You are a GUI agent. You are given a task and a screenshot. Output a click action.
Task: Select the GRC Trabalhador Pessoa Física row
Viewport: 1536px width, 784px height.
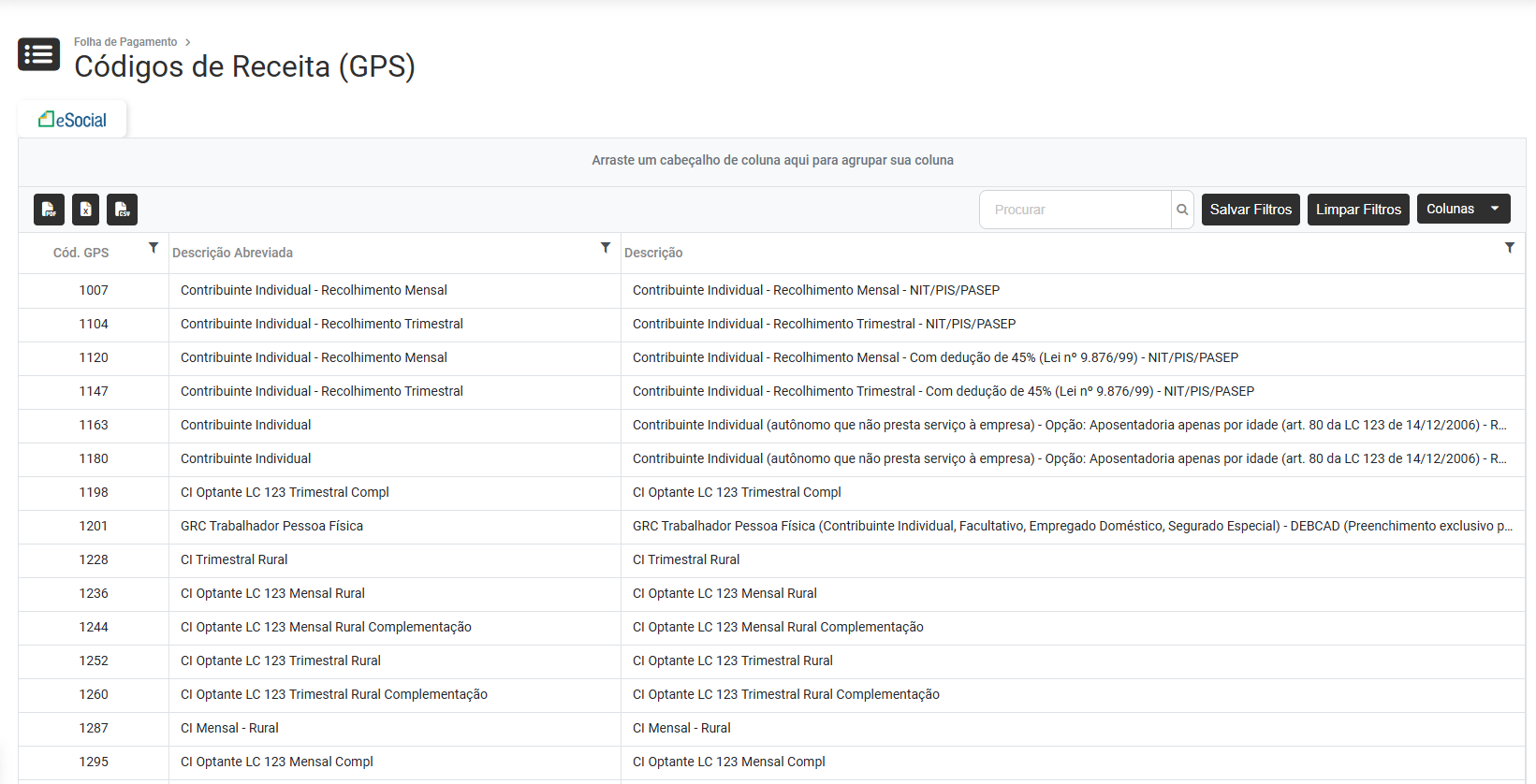coord(271,526)
